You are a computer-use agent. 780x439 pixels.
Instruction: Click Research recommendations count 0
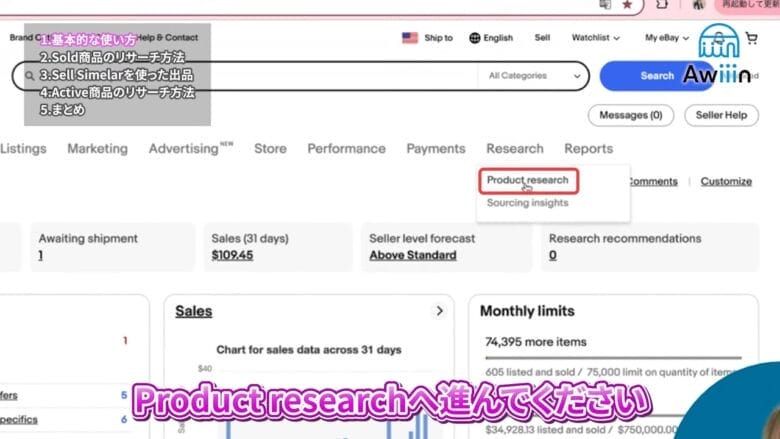[553, 255]
